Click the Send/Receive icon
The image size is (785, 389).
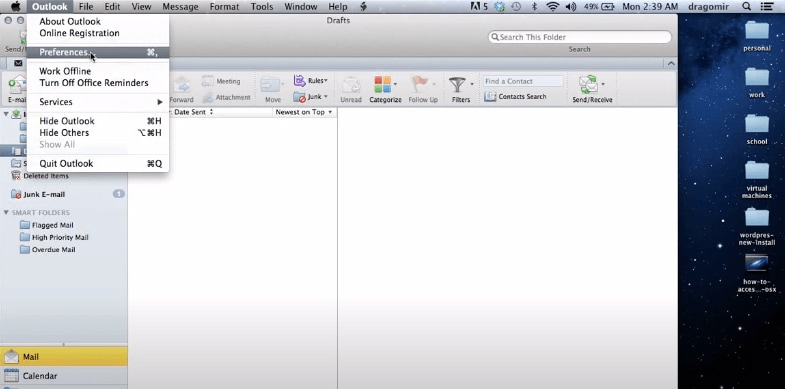pyautogui.click(x=589, y=85)
